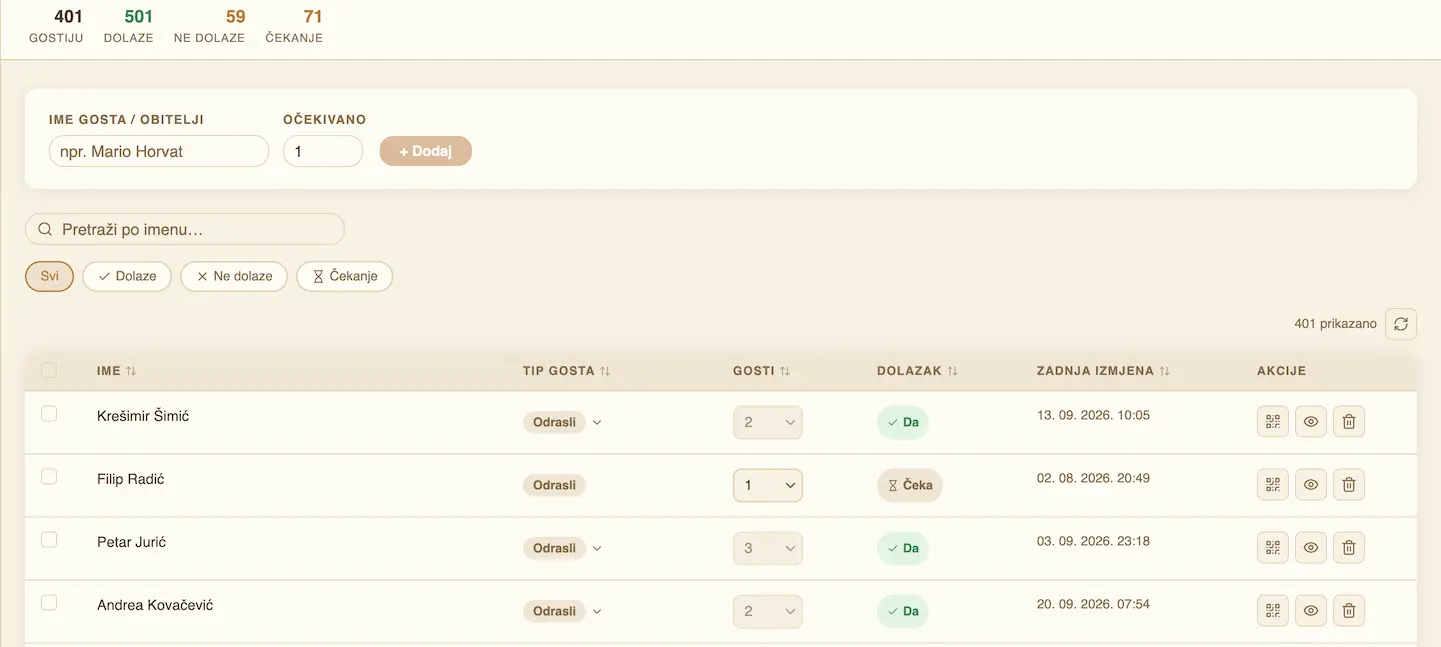Sort table by GOSTI column
The height and width of the screenshot is (647, 1441).
(762, 371)
